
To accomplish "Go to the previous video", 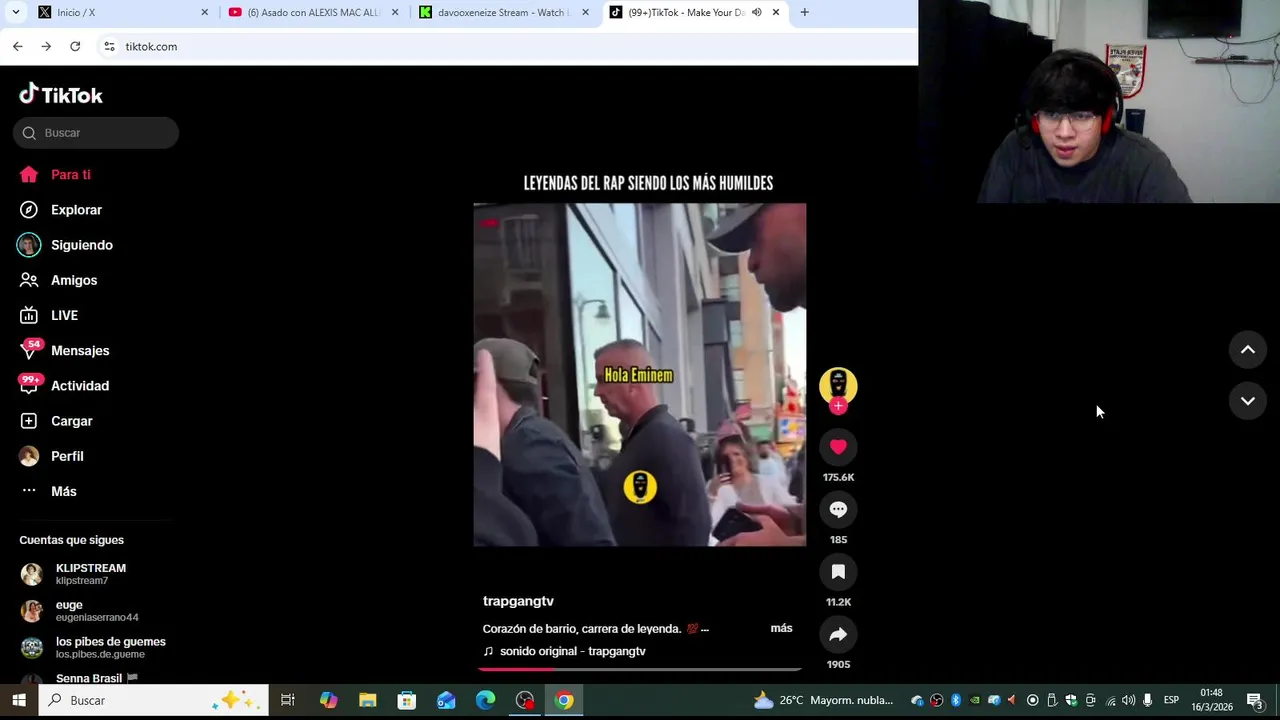I will pos(1248,350).
